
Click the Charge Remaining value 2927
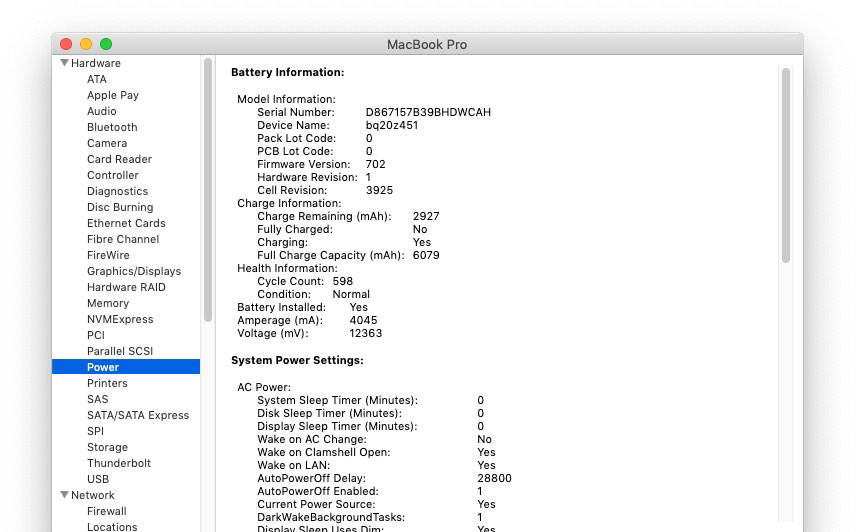tap(426, 216)
